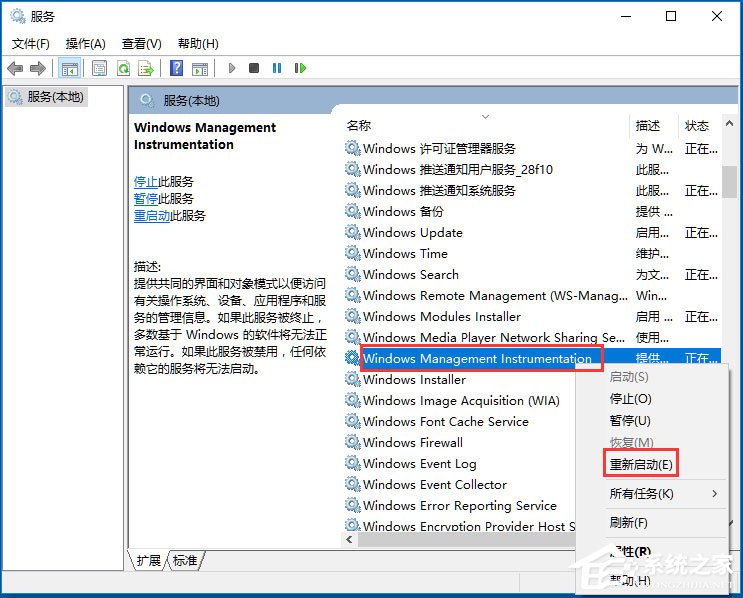The width and height of the screenshot is (743, 598).
Task: Open the 操作(A) menu
Action: [85, 44]
